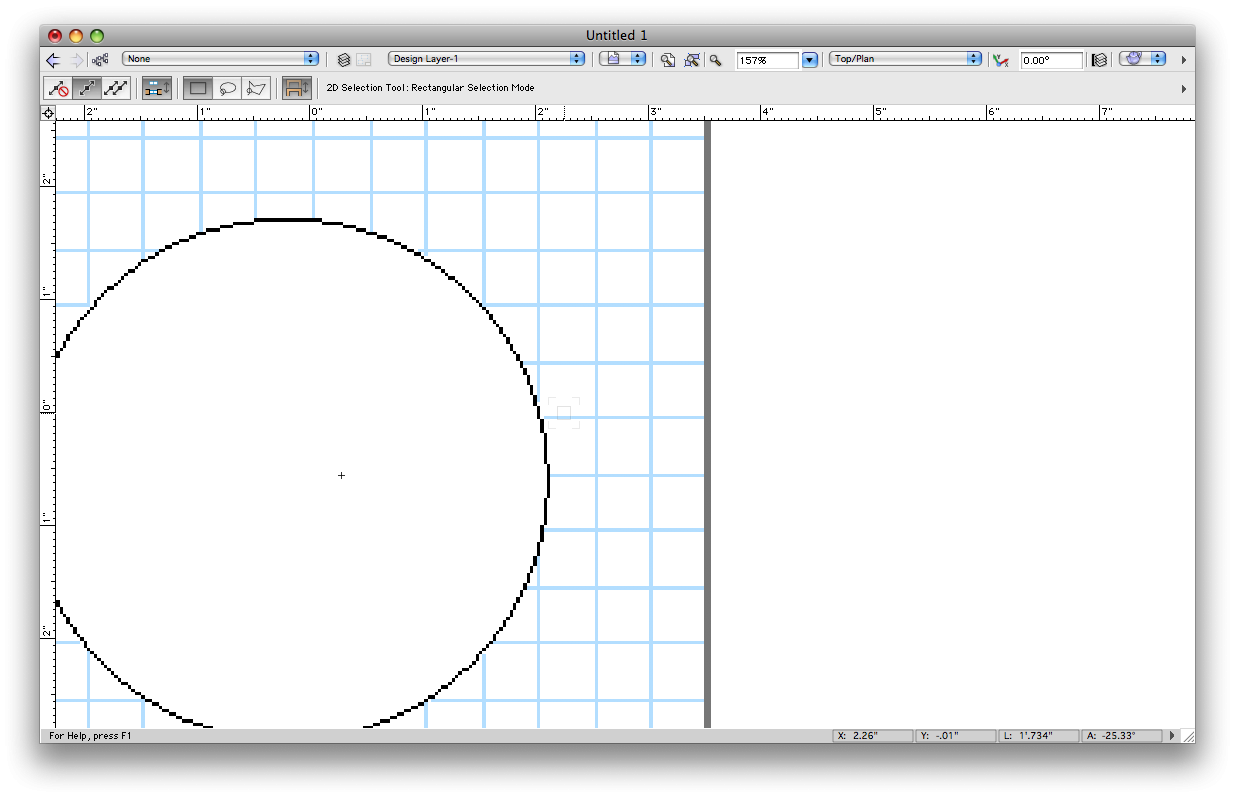Click the Fit to Page Area icon
This screenshot has width=1235, height=798.
tap(667, 60)
